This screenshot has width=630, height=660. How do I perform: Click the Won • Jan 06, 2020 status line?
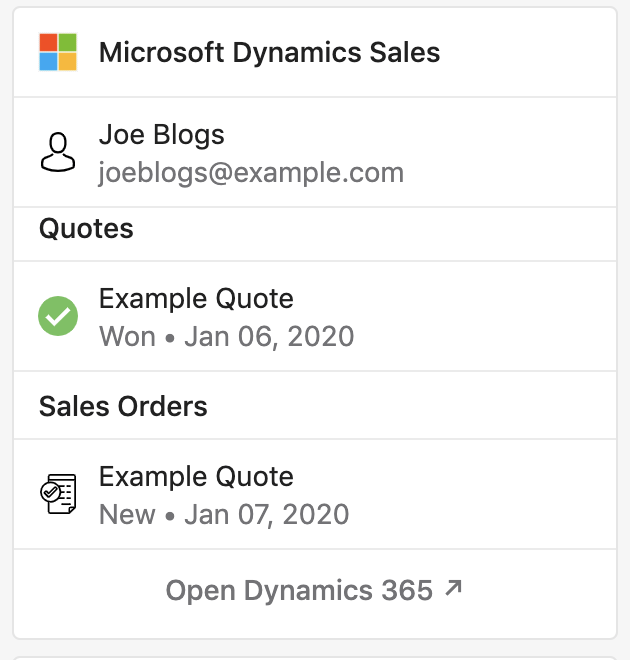point(226,336)
